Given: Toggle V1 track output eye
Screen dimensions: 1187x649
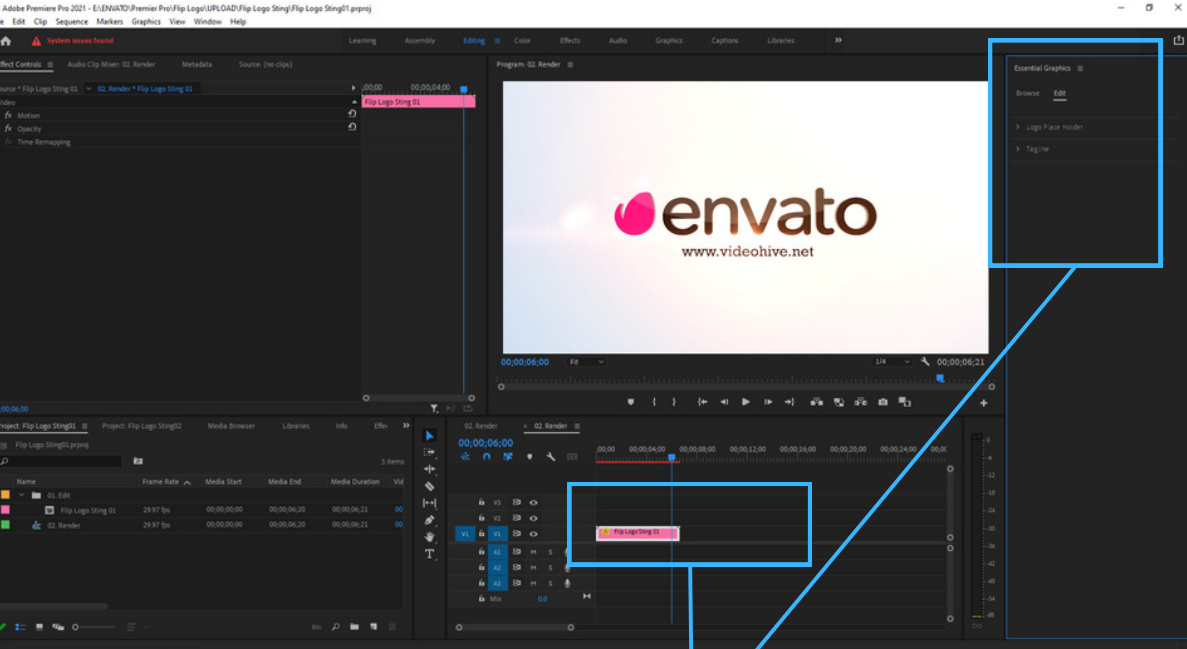Looking at the screenshot, I should coord(534,534).
